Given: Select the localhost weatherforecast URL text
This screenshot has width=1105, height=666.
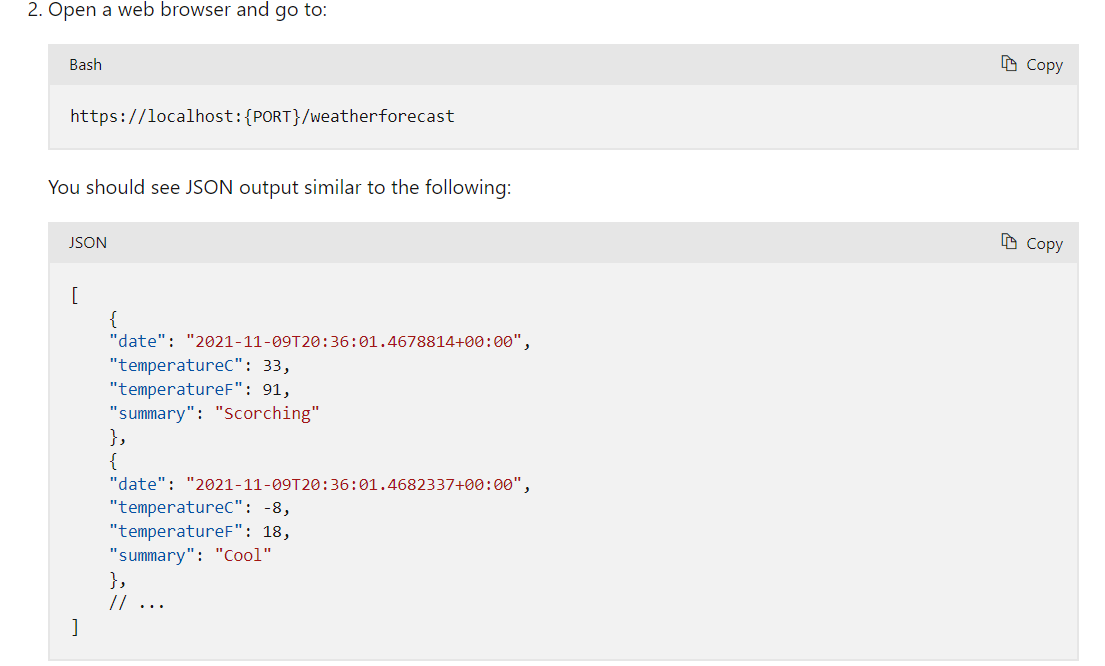Looking at the screenshot, I should 261,116.
